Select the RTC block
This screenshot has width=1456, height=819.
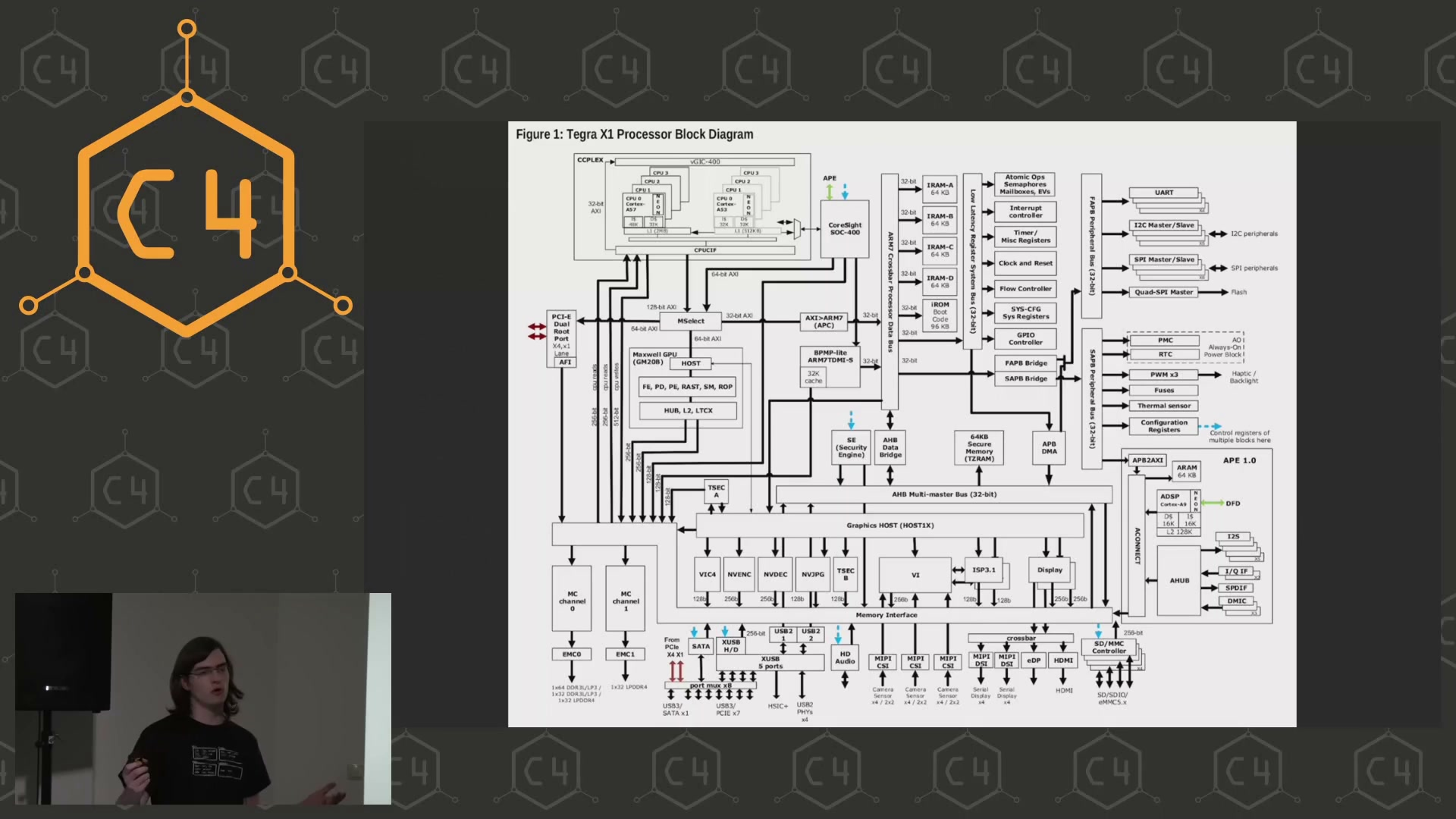pos(1165,355)
